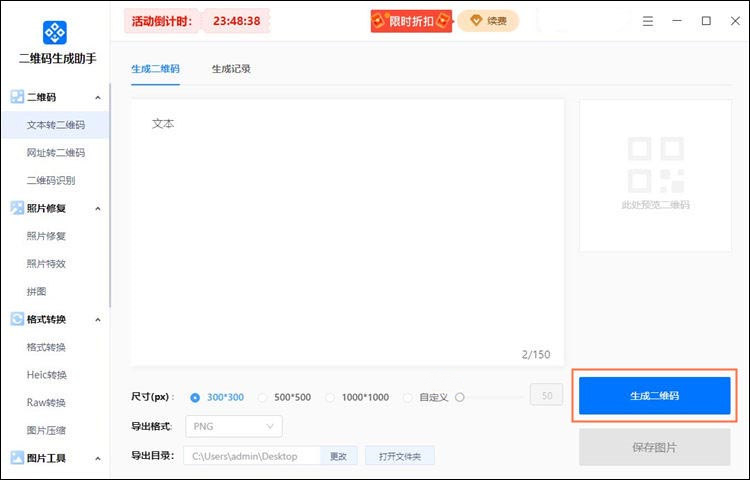Image resolution: width=750 pixels, height=480 pixels.
Task: Click the 格式转换 section icon
Action: (x=17, y=319)
